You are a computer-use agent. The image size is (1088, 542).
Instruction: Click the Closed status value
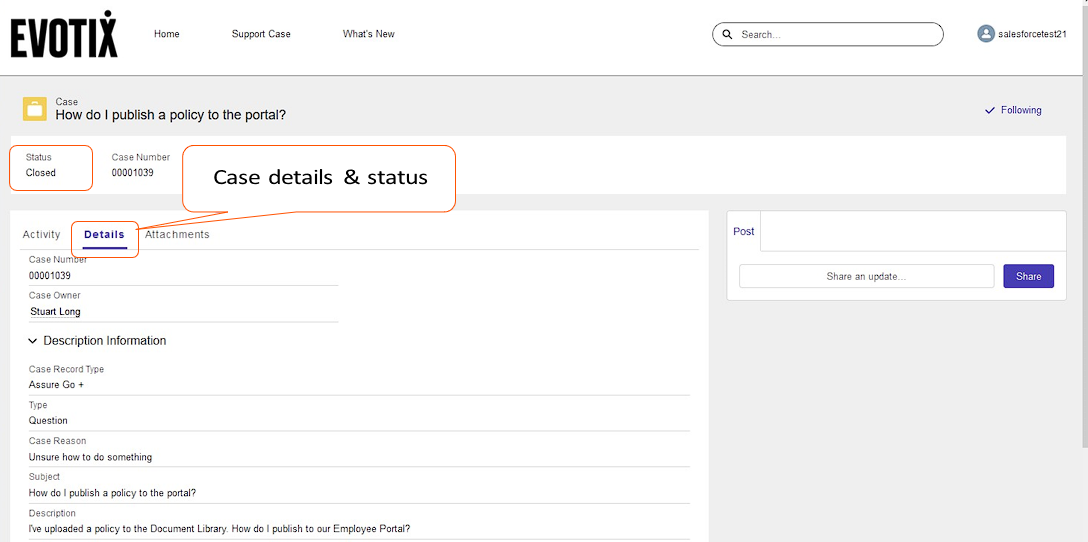point(41,173)
